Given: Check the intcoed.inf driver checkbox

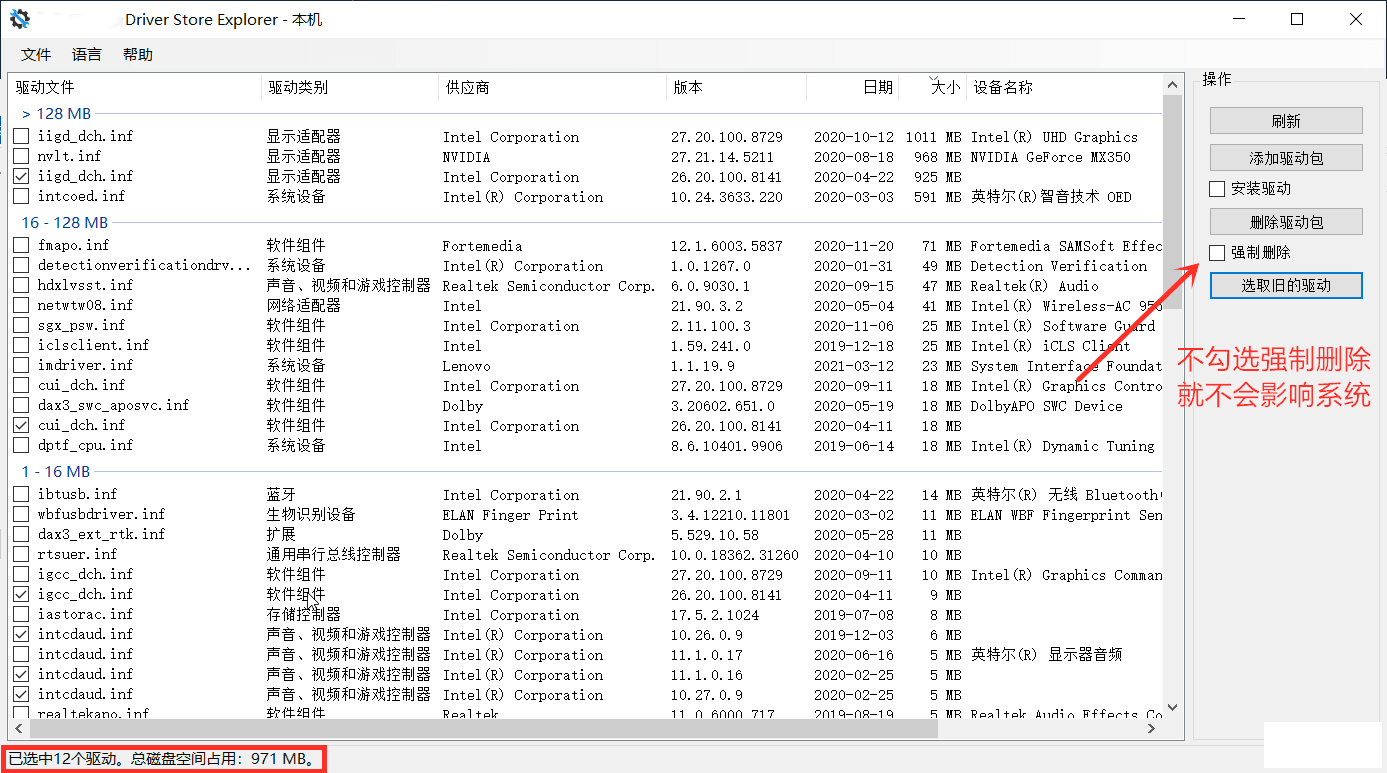Looking at the screenshot, I should pyautogui.click(x=21, y=197).
